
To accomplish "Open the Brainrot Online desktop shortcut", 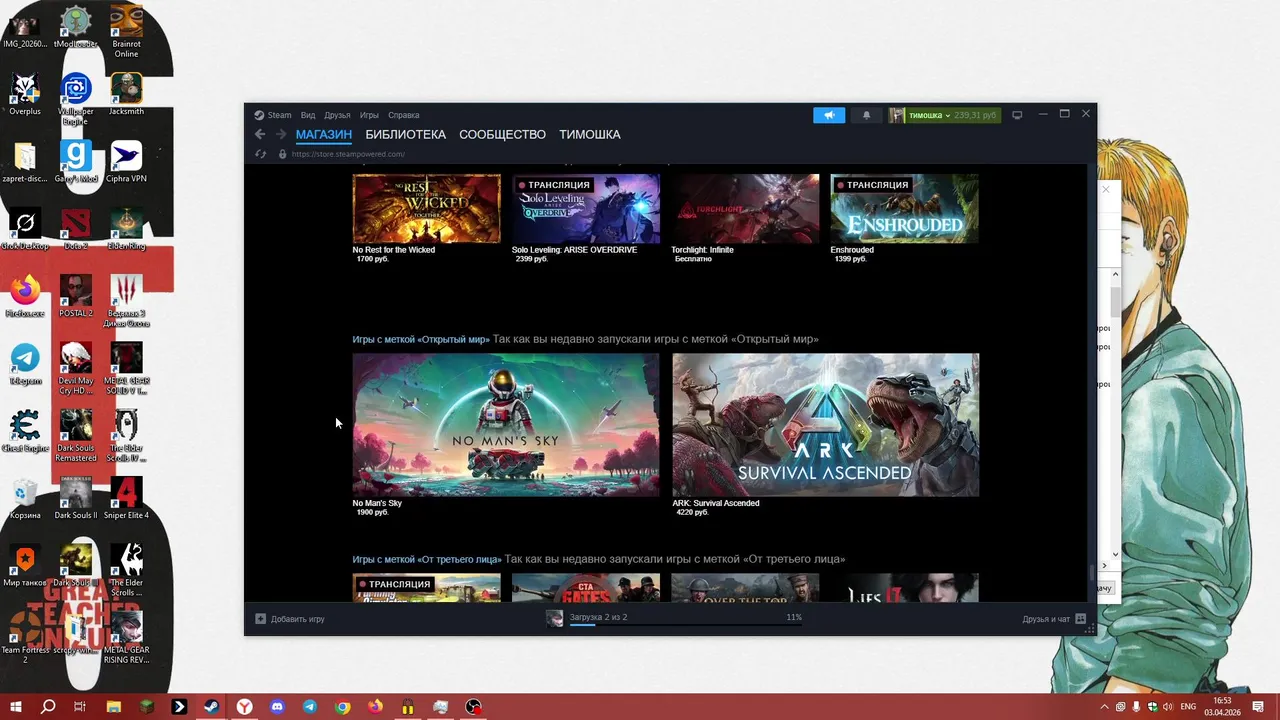I will click(x=126, y=31).
